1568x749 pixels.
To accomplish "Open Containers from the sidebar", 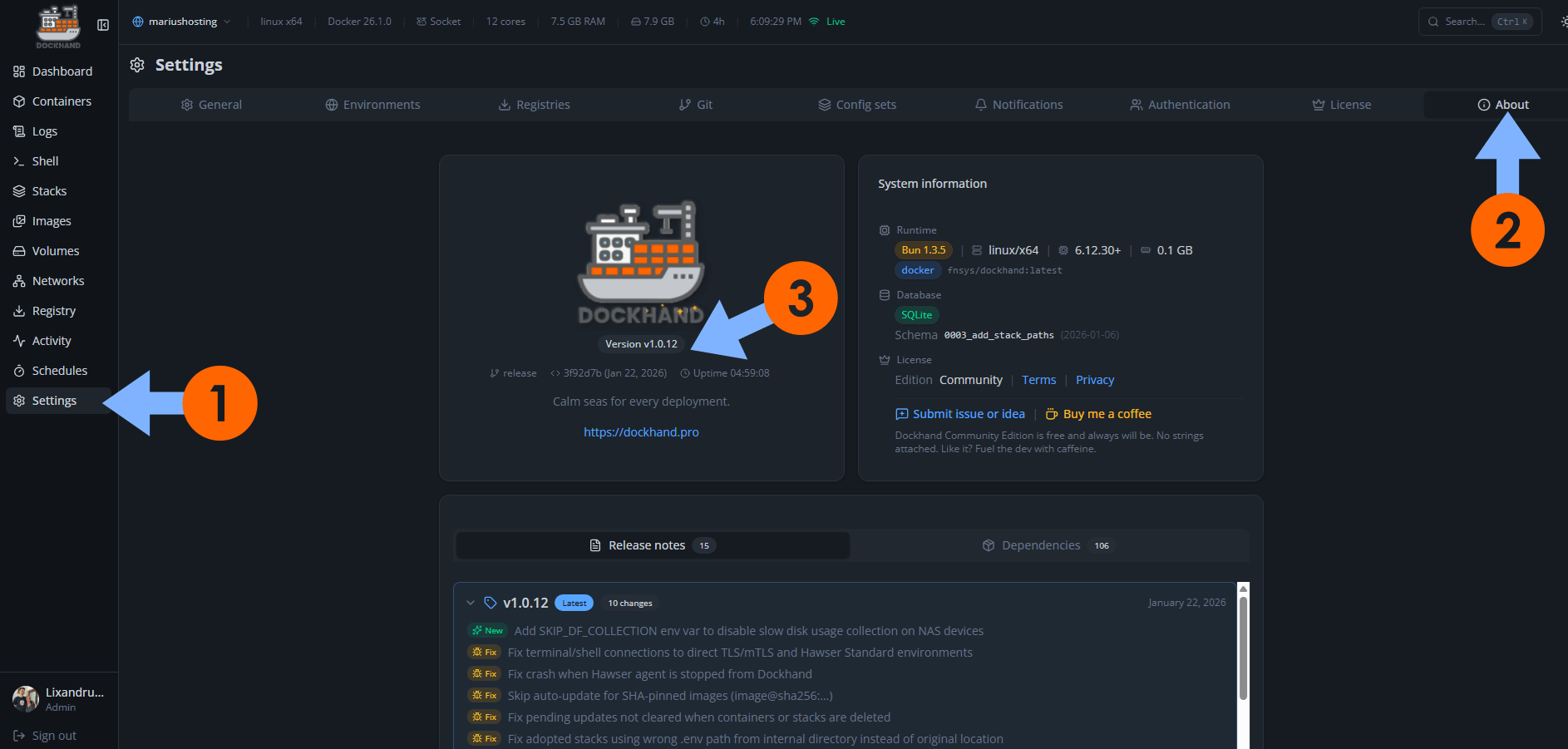I will click(x=62, y=101).
